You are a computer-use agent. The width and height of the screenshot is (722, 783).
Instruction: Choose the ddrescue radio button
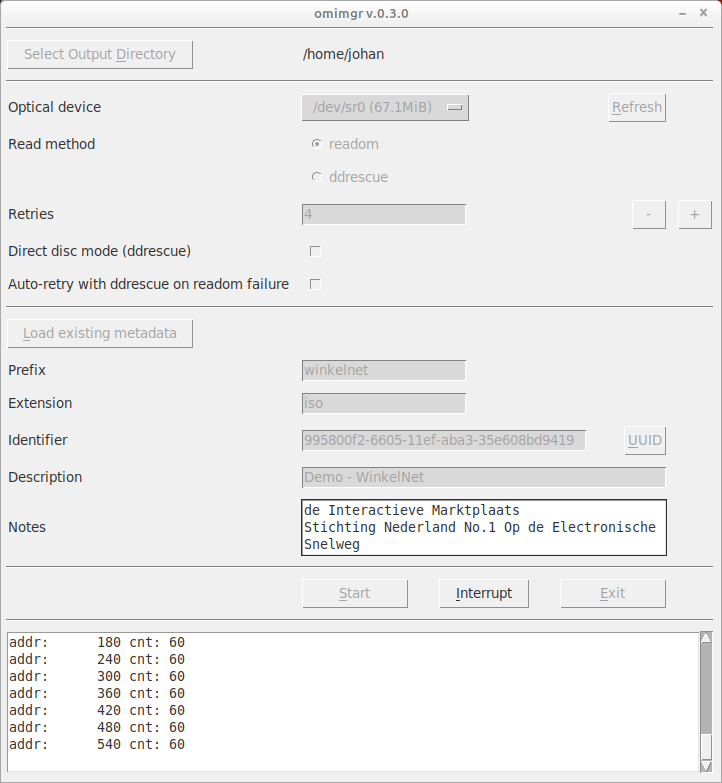(317, 177)
